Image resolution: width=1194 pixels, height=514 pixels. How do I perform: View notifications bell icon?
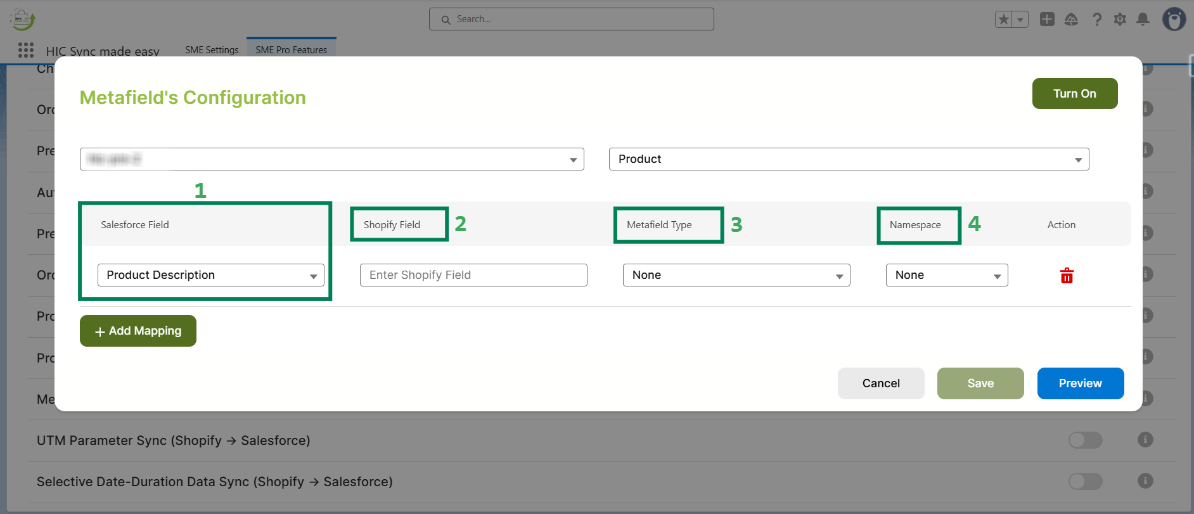coord(1143,19)
